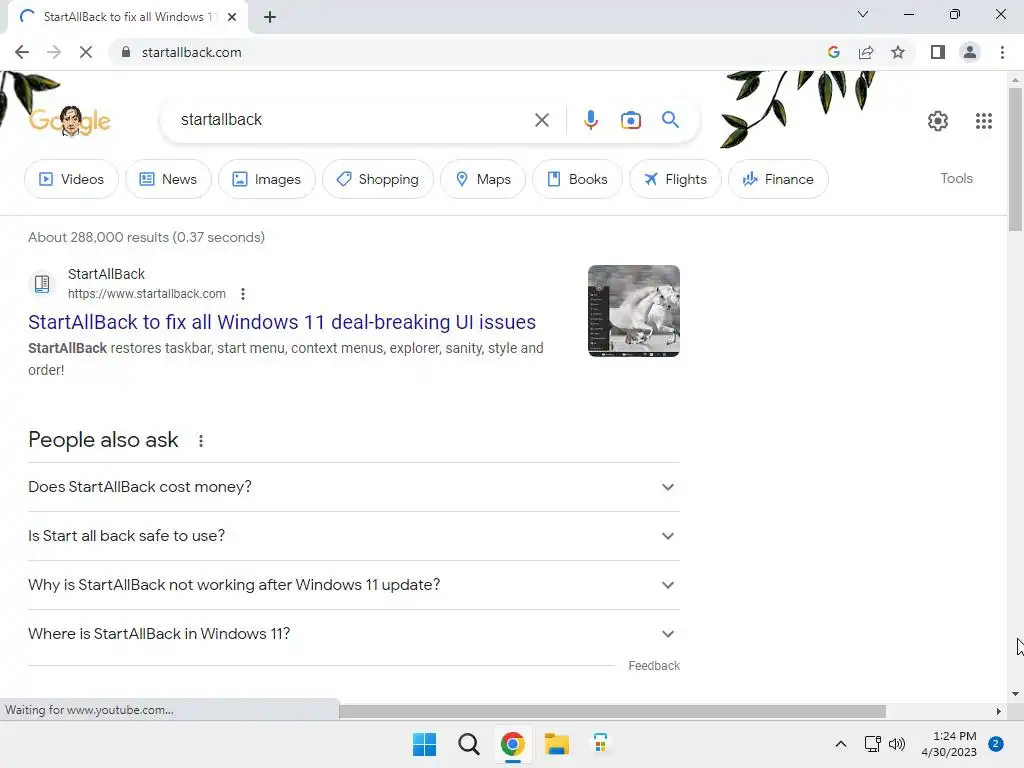Go back to the previous page
The width and height of the screenshot is (1024, 768).
(22, 52)
